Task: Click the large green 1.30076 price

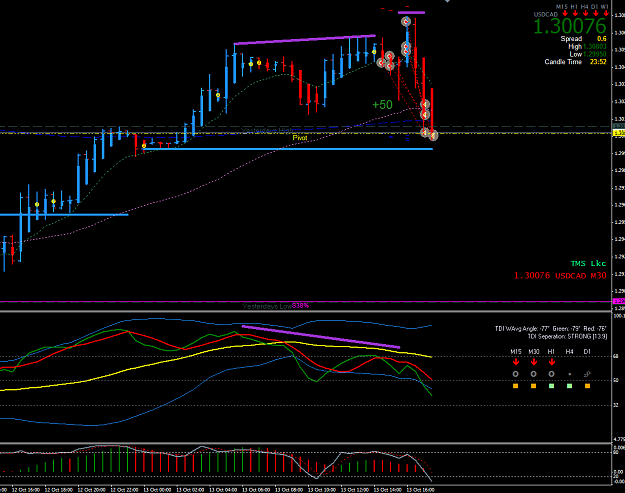Action: 570,26
